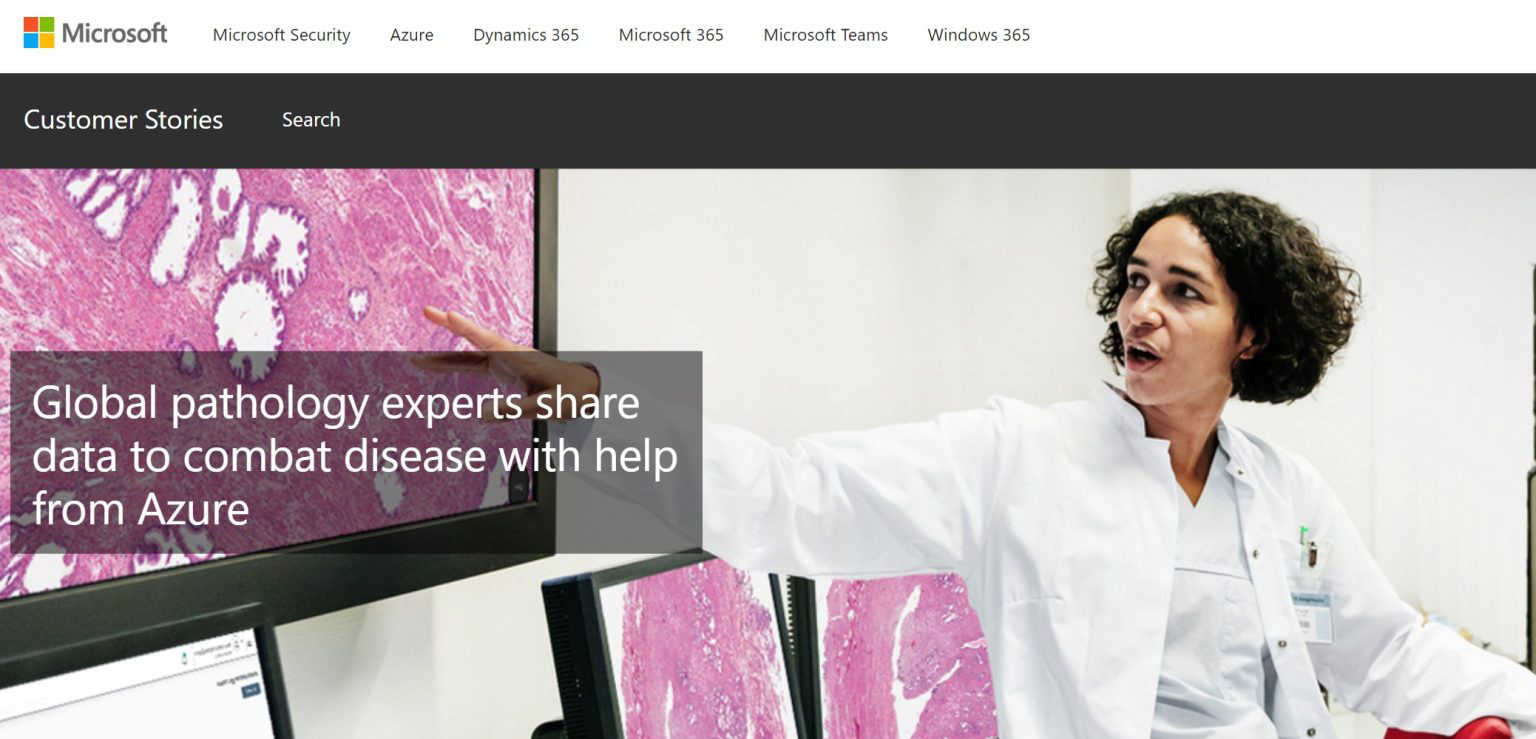Image resolution: width=1536 pixels, height=739 pixels.
Task: Click the Microsoft four-color squares logo
Action: coord(39,33)
